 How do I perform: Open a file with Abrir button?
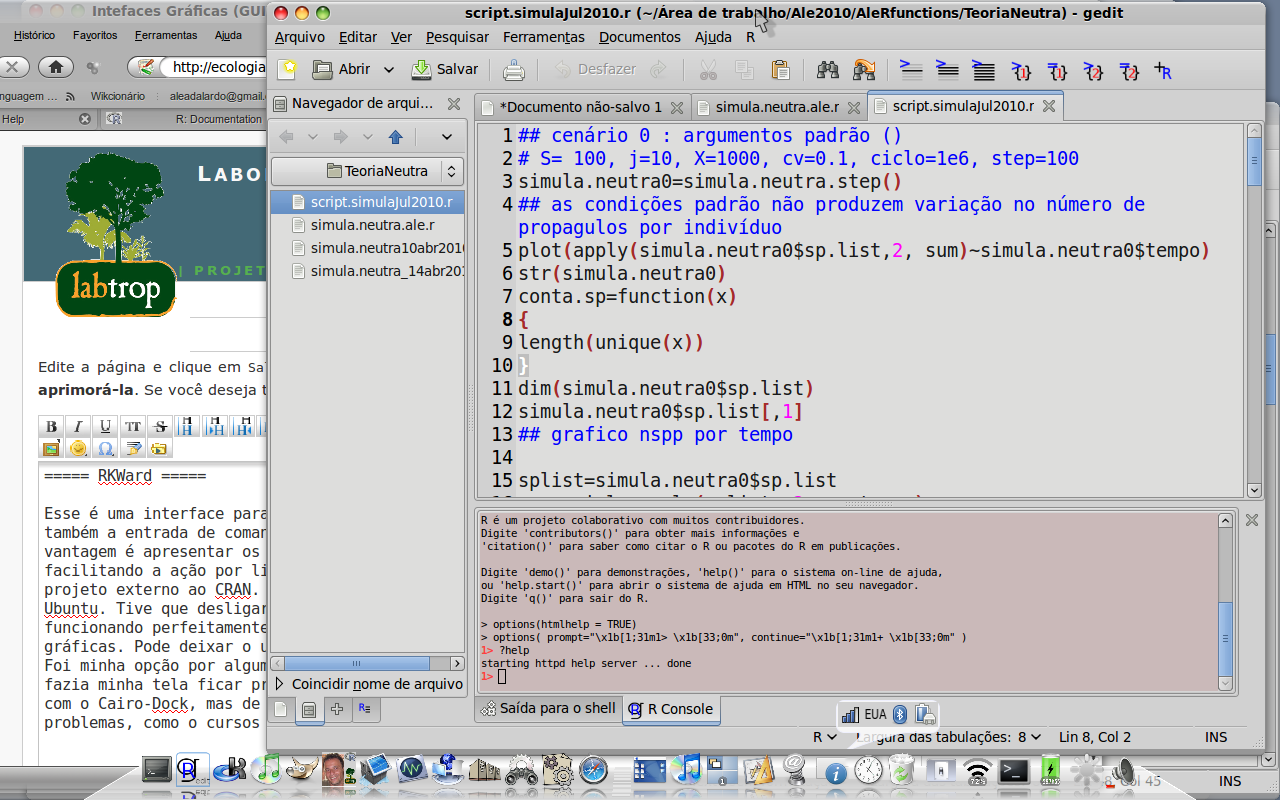[x=342, y=69]
